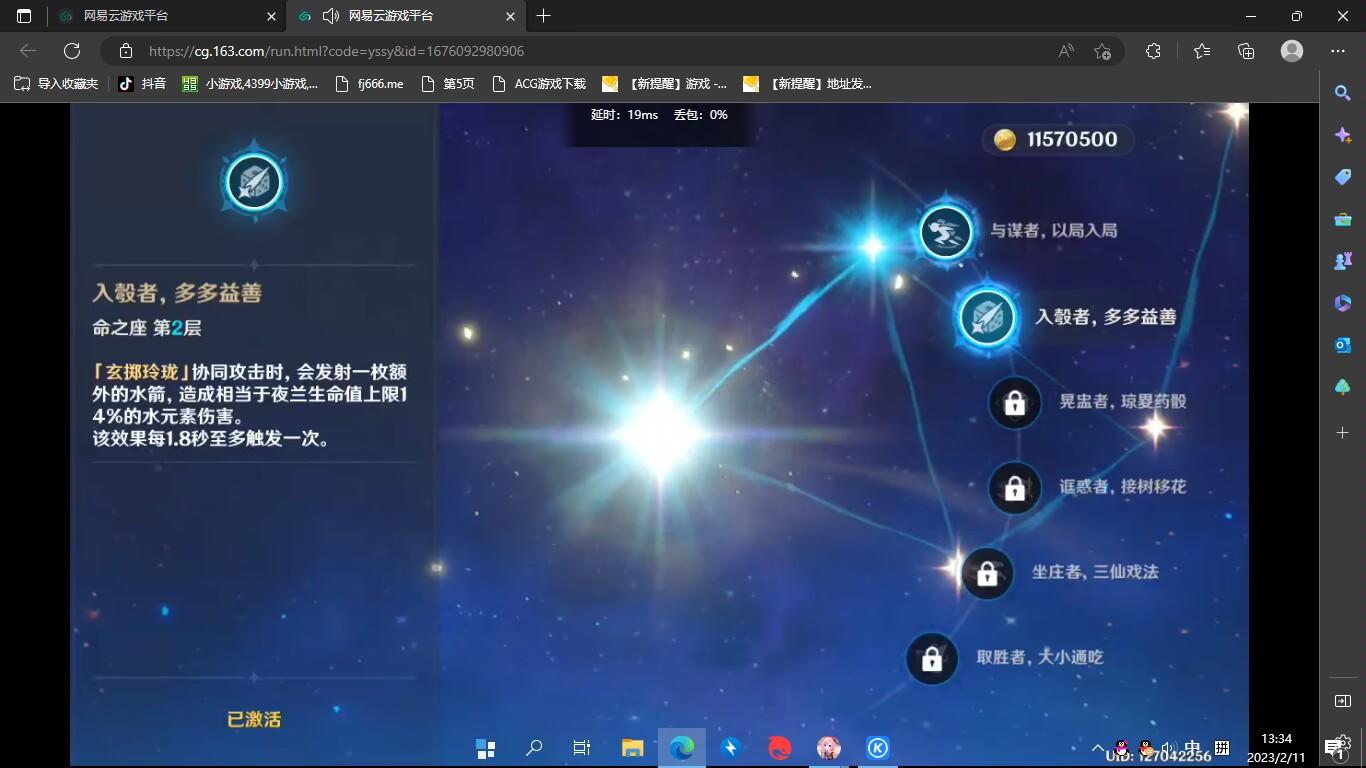This screenshot has width=1366, height=768.
Task: Open the 小游戏,4399小游戏 bookmark
Action: [250, 84]
